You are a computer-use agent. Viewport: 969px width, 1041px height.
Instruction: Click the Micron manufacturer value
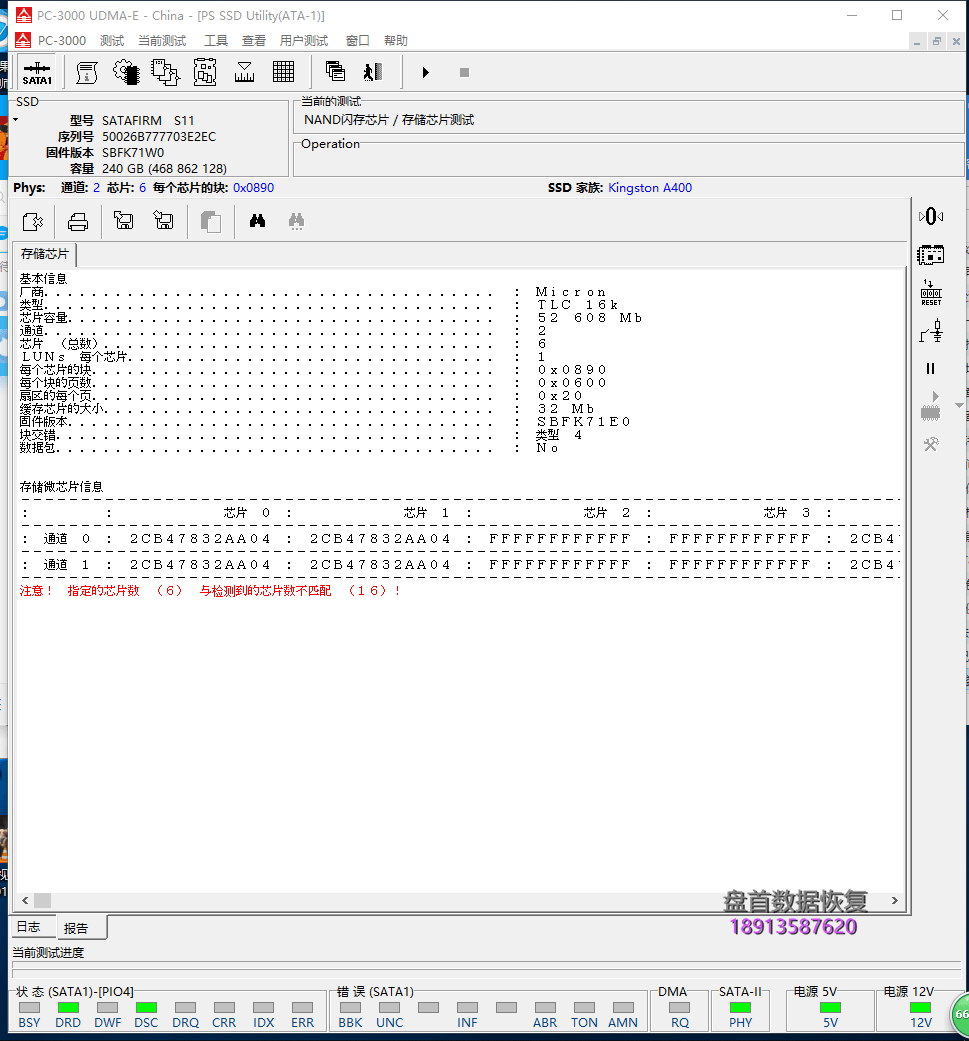[x=571, y=292]
